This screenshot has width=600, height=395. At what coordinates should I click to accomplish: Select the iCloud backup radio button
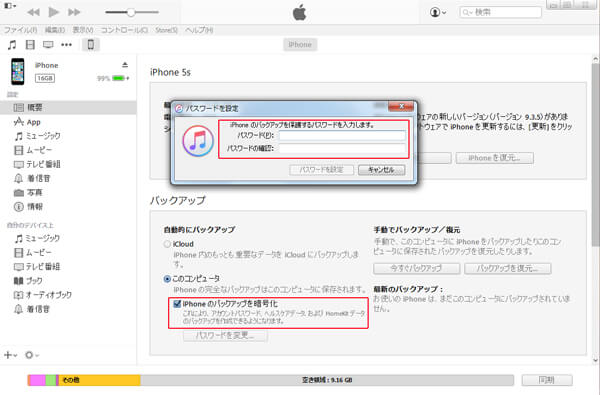coord(167,244)
